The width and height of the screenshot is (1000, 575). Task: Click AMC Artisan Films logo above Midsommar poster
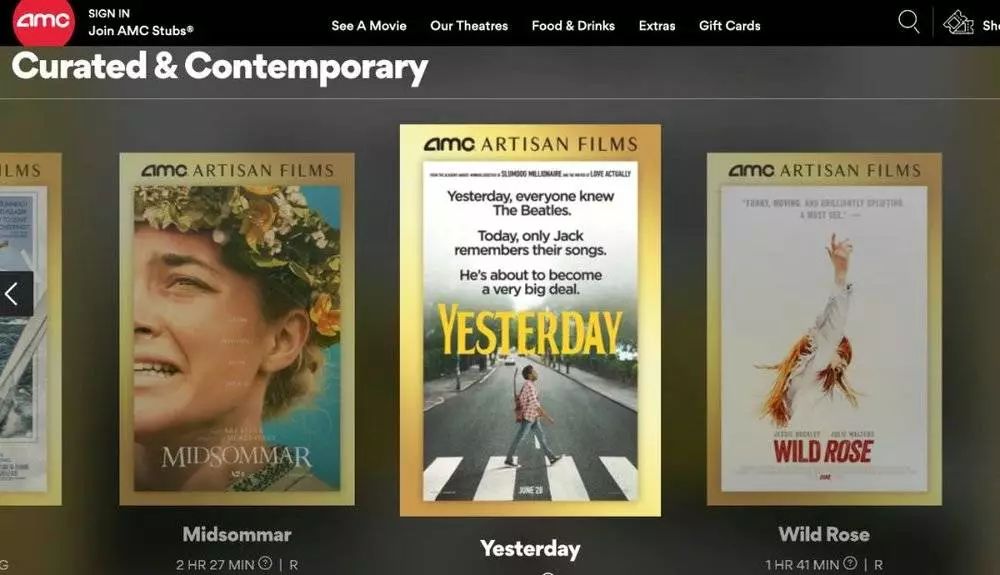coord(237,170)
